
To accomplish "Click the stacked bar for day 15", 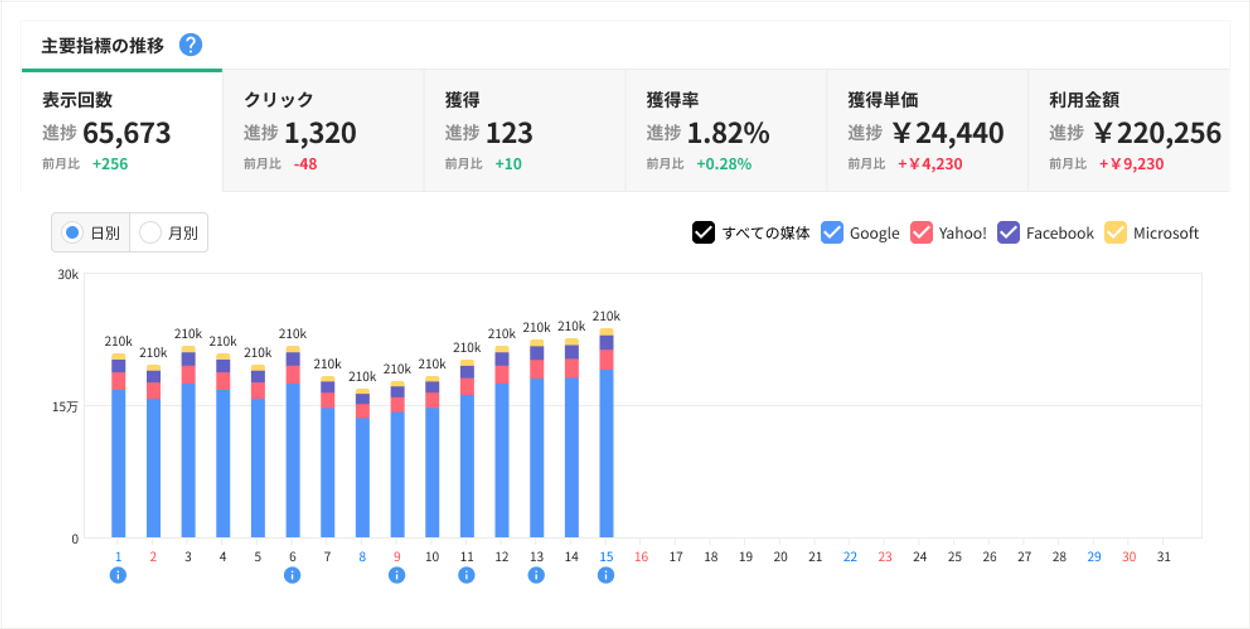I will (606, 440).
